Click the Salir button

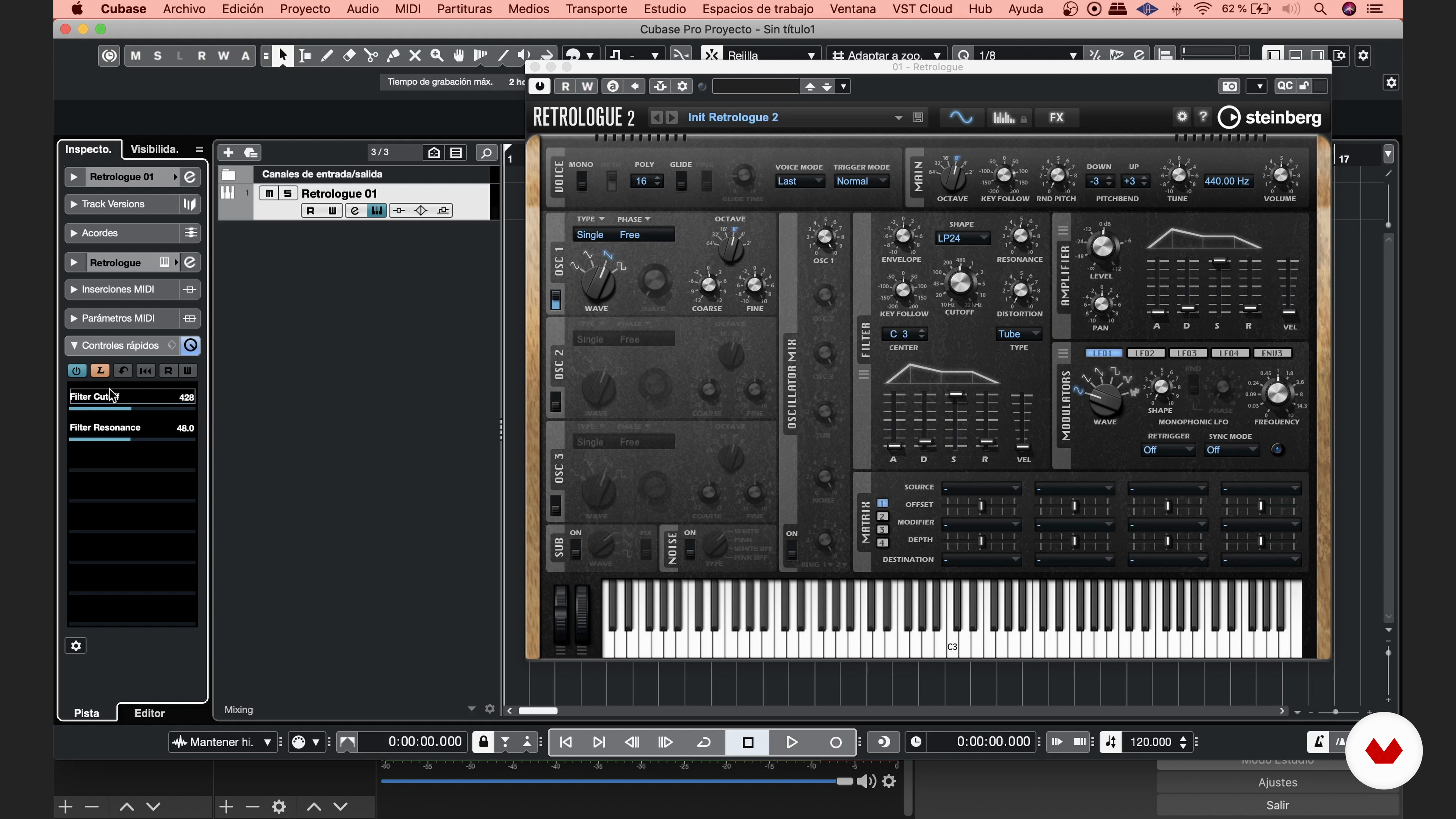pyautogui.click(x=1277, y=805)
